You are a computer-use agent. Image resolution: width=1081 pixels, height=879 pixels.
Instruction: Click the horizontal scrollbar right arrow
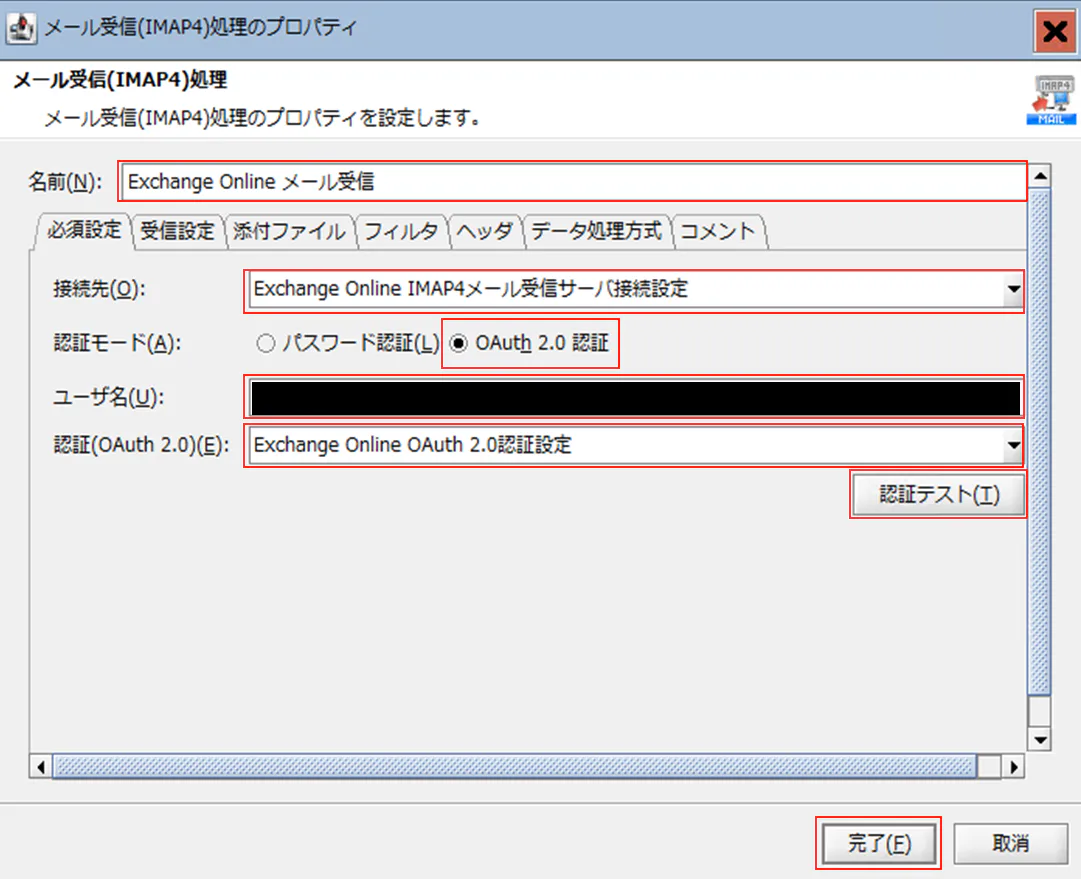click(1012, 766)
